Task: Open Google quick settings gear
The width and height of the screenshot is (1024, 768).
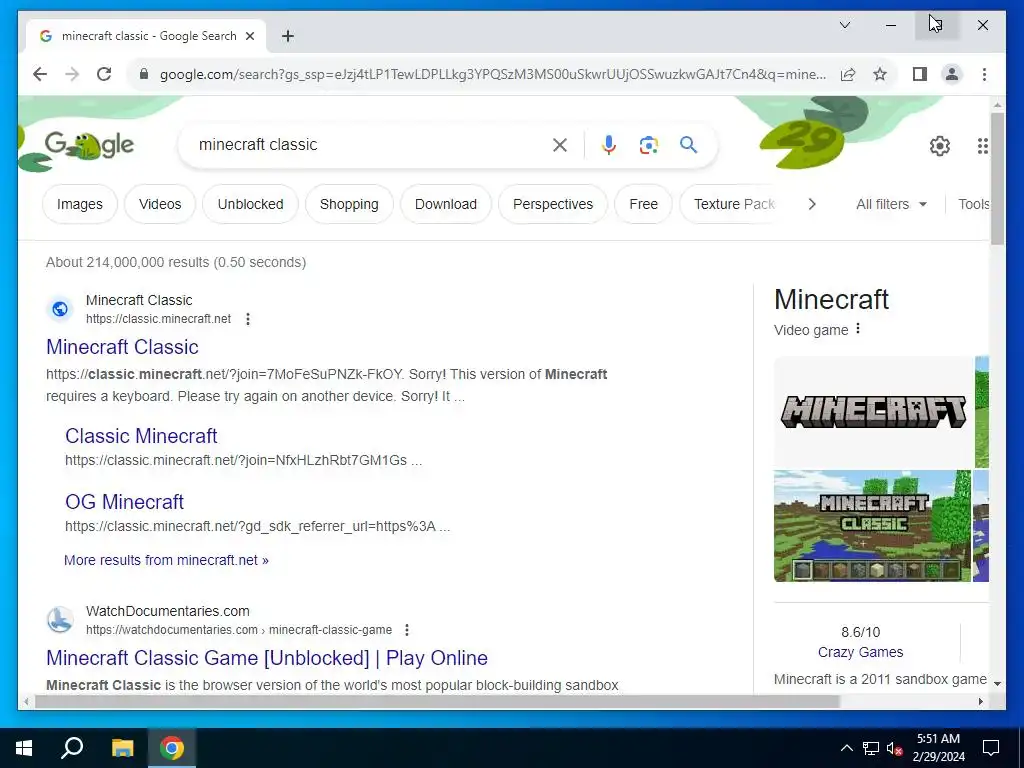Action: pyautogui.click(x=939, y=146)
